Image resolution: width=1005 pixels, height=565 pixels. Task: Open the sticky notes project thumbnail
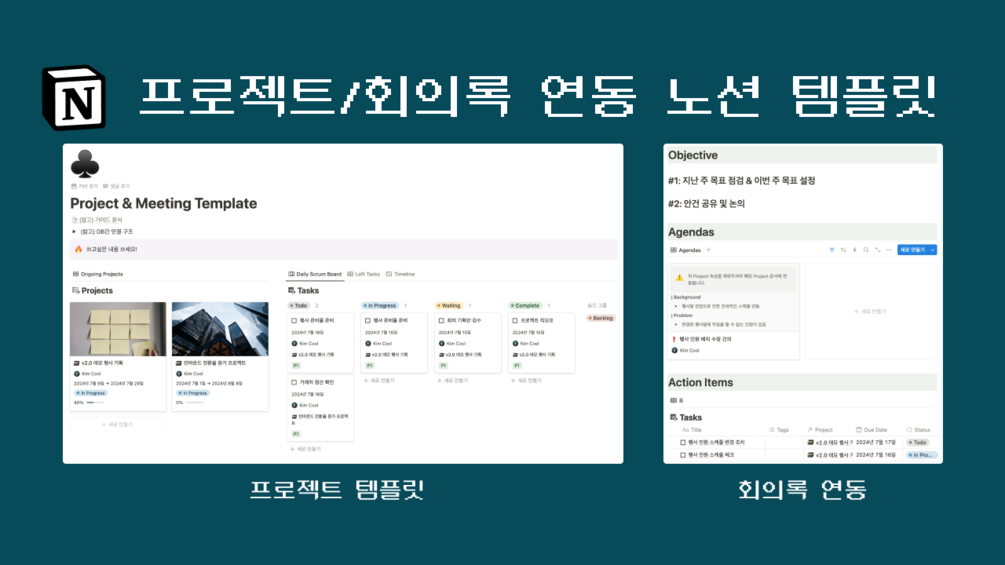coord(118,329)
